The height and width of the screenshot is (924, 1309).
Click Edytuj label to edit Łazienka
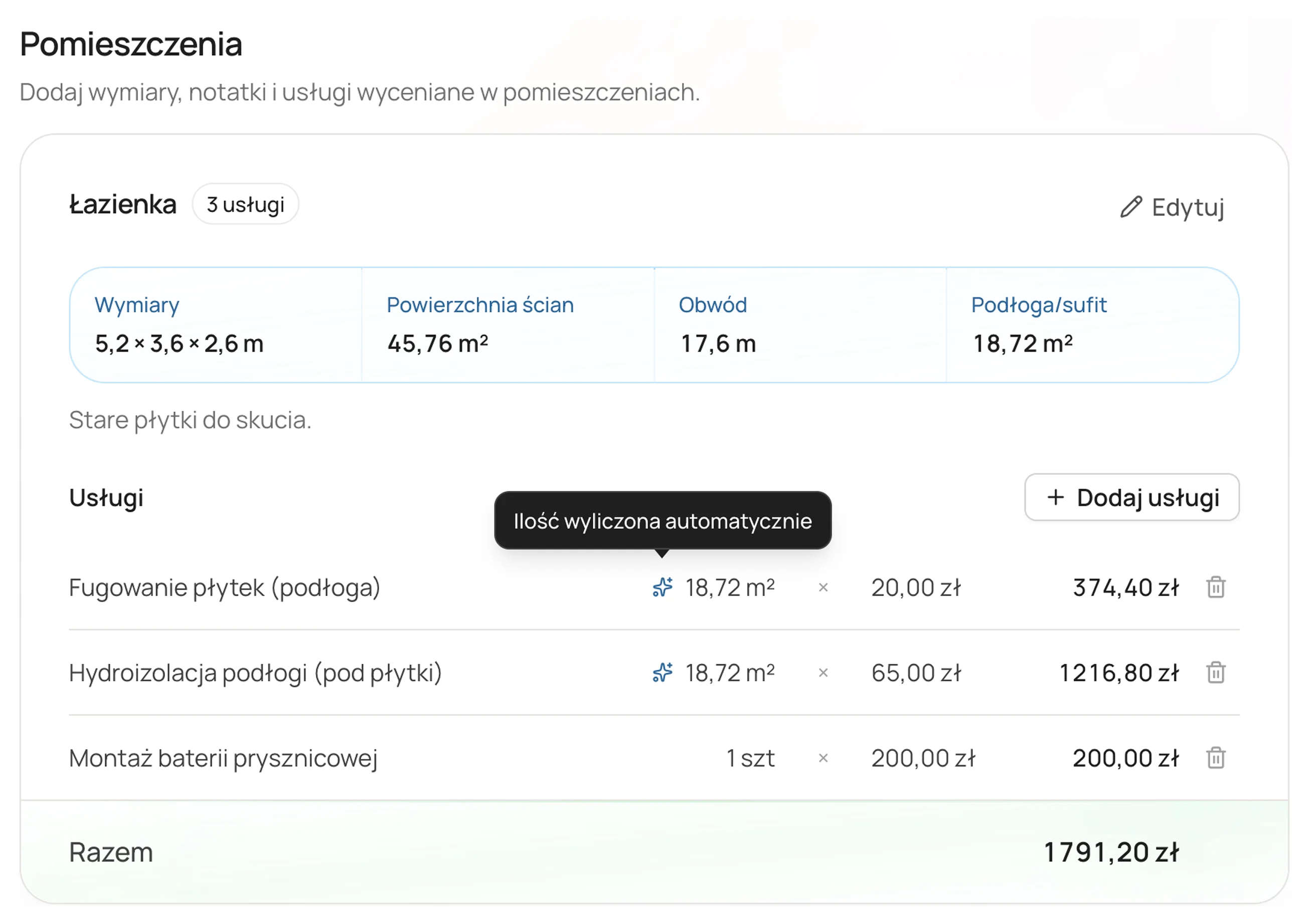click(1188, 208)
